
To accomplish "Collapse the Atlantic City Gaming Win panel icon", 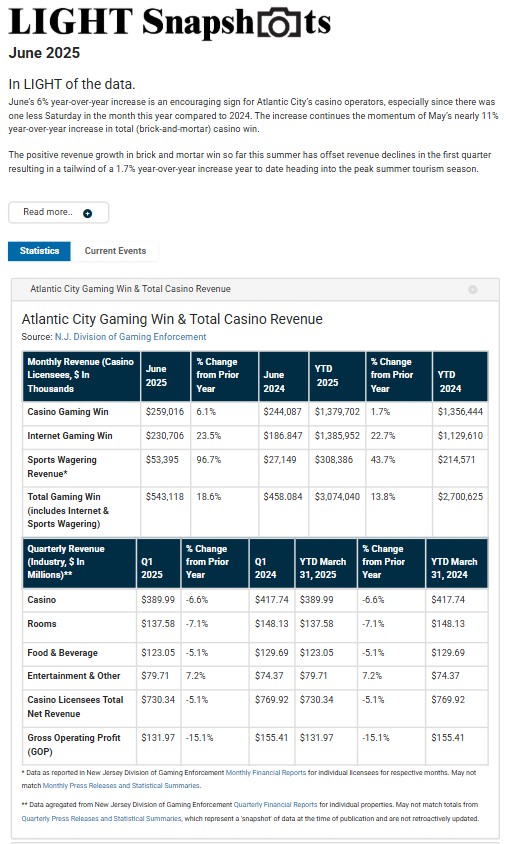I will tap(473, 289).
